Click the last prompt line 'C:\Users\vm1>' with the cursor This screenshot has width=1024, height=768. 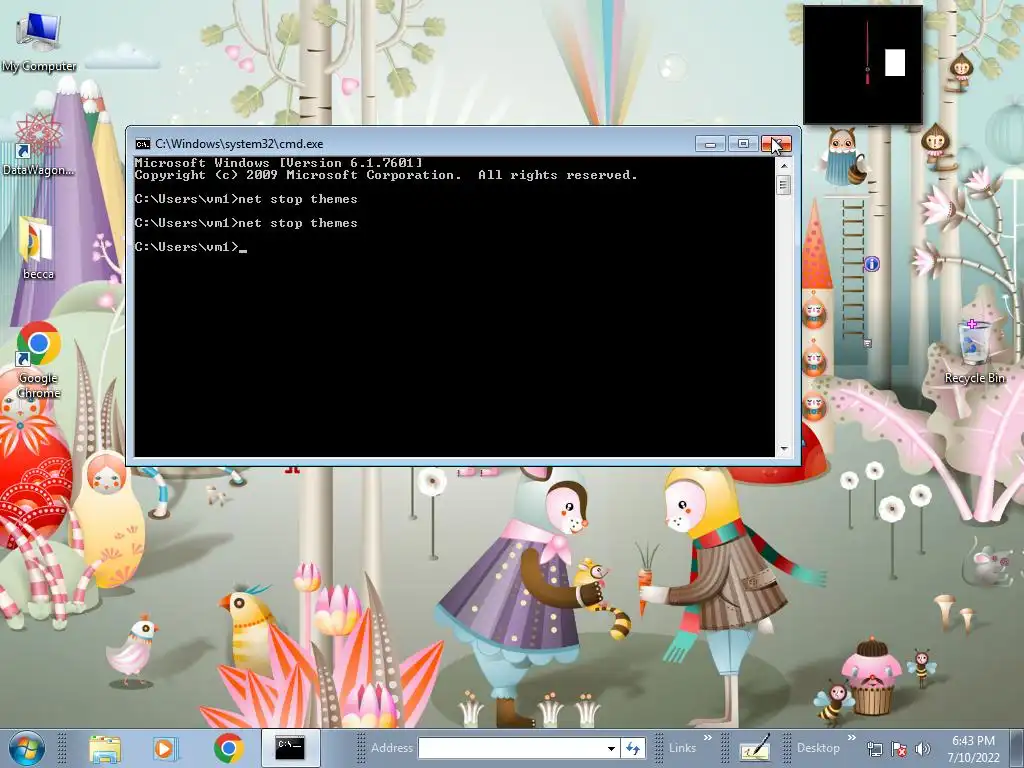click(190, 247)
